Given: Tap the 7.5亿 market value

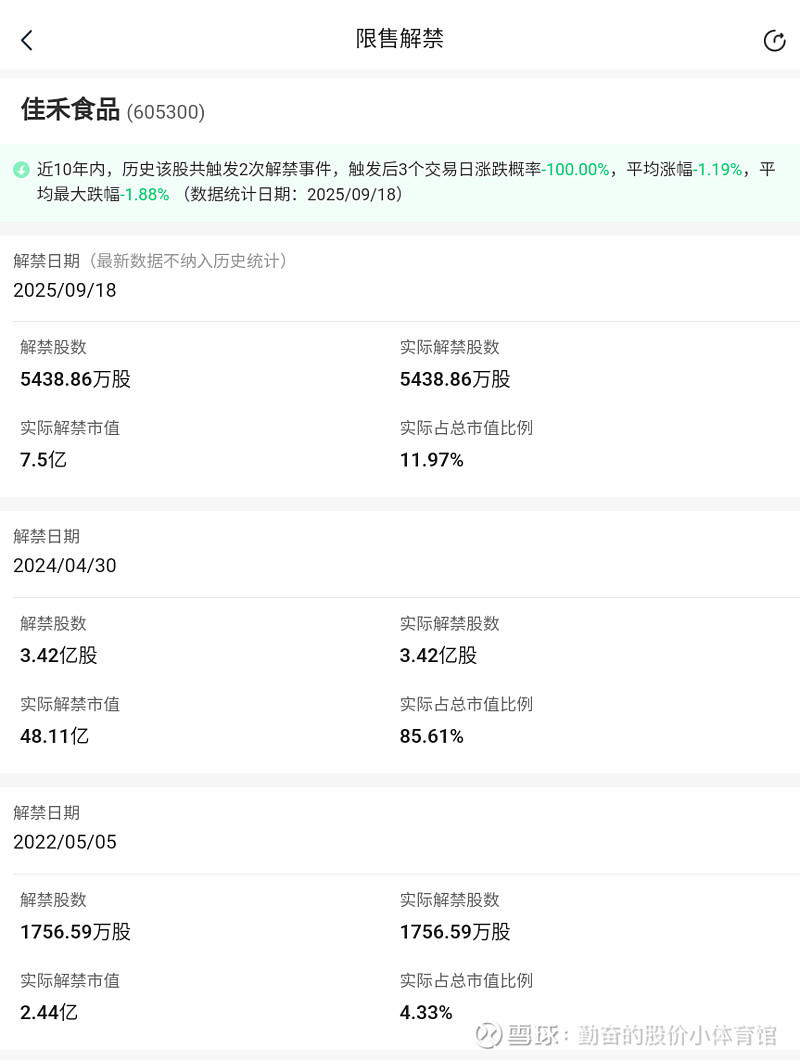Looking at the screenshot, I should pos(43,460).
